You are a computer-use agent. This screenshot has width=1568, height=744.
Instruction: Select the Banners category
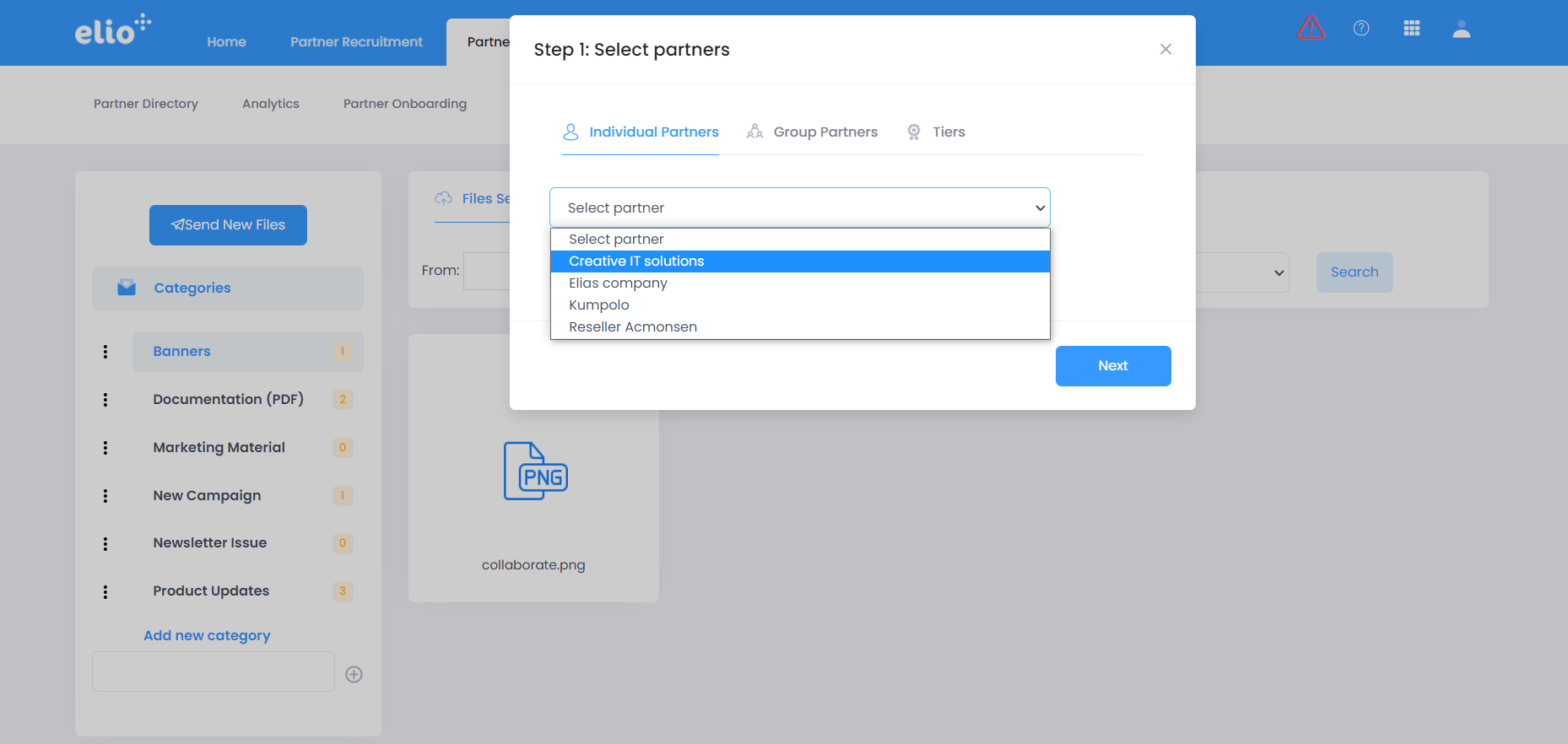(248, 352)
